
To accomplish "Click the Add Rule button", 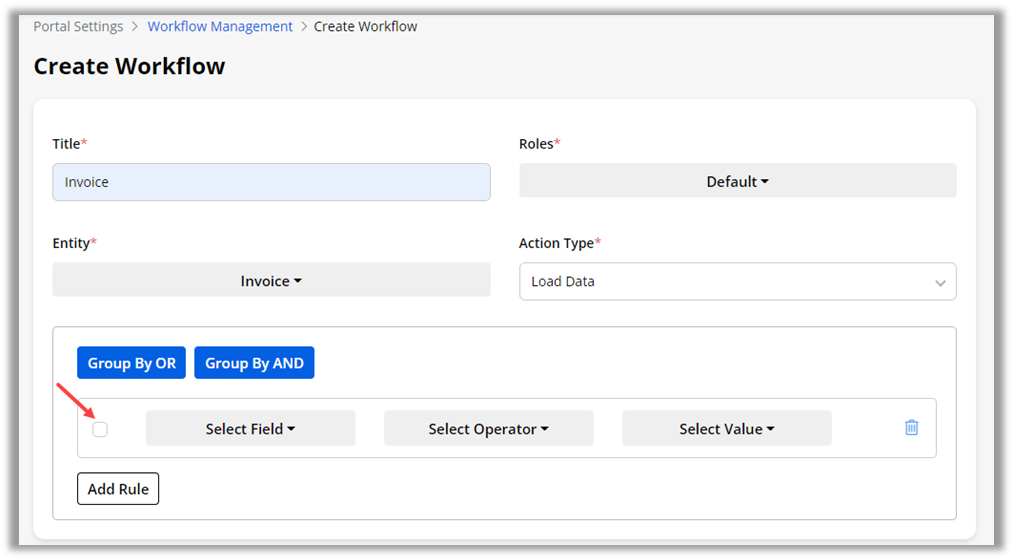I will (118, 489).
